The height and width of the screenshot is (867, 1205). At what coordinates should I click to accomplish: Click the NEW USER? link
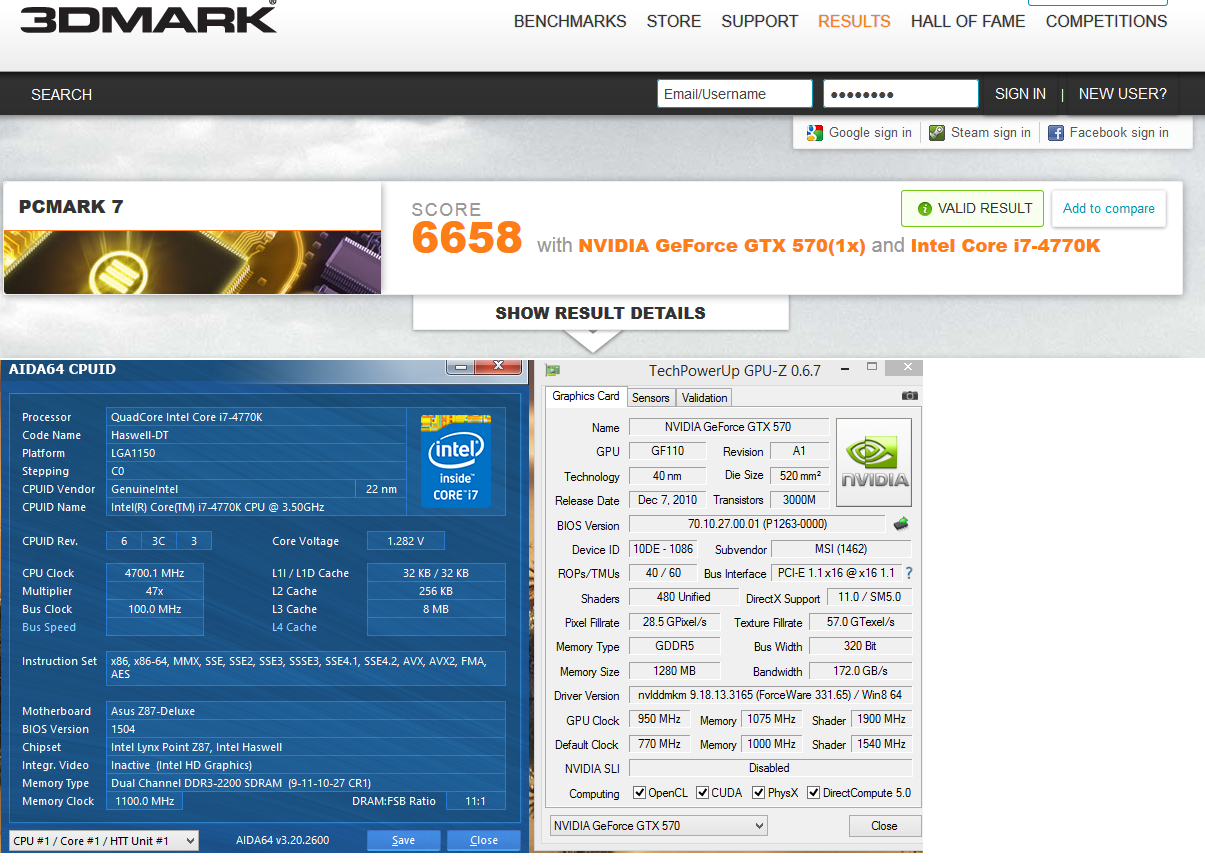(x=1123, y=94)
